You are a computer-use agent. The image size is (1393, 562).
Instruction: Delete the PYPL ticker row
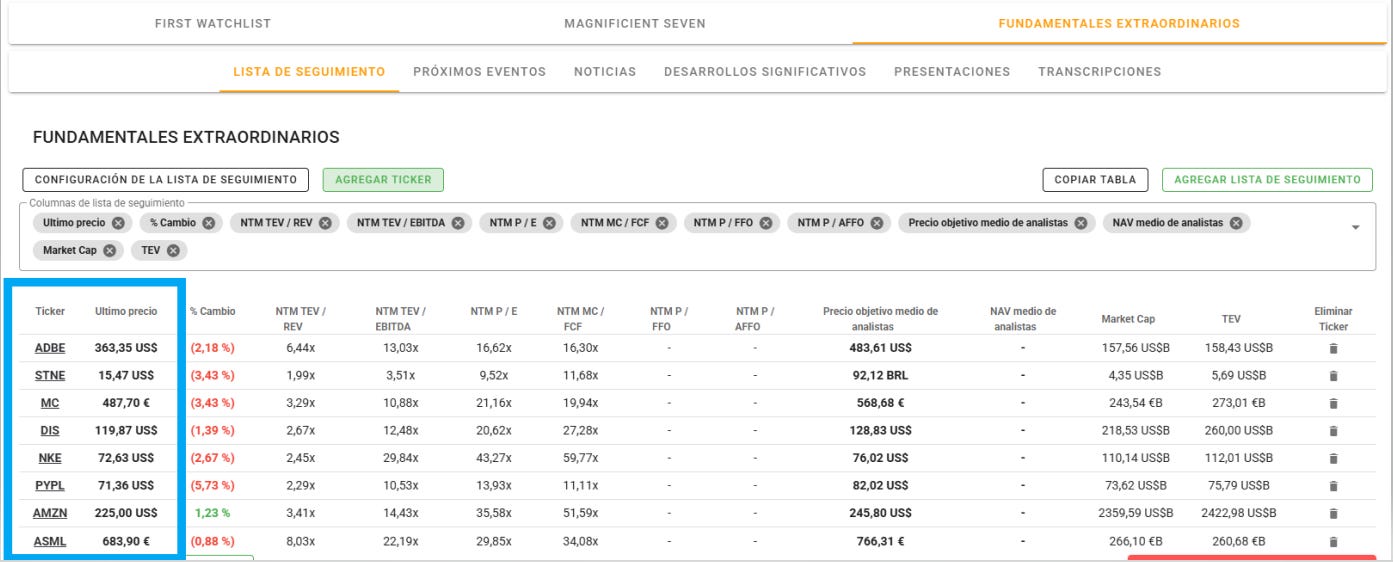pos(1332,486)
